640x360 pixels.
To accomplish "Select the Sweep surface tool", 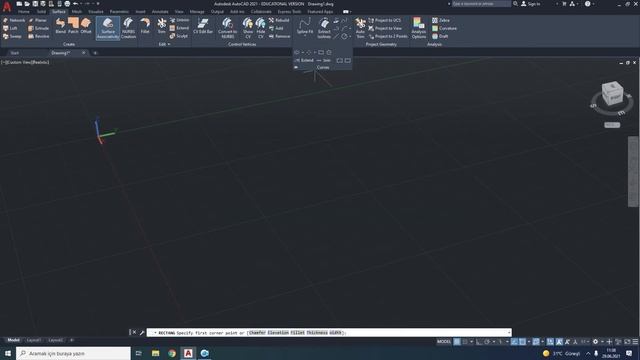I will (12, 36).
